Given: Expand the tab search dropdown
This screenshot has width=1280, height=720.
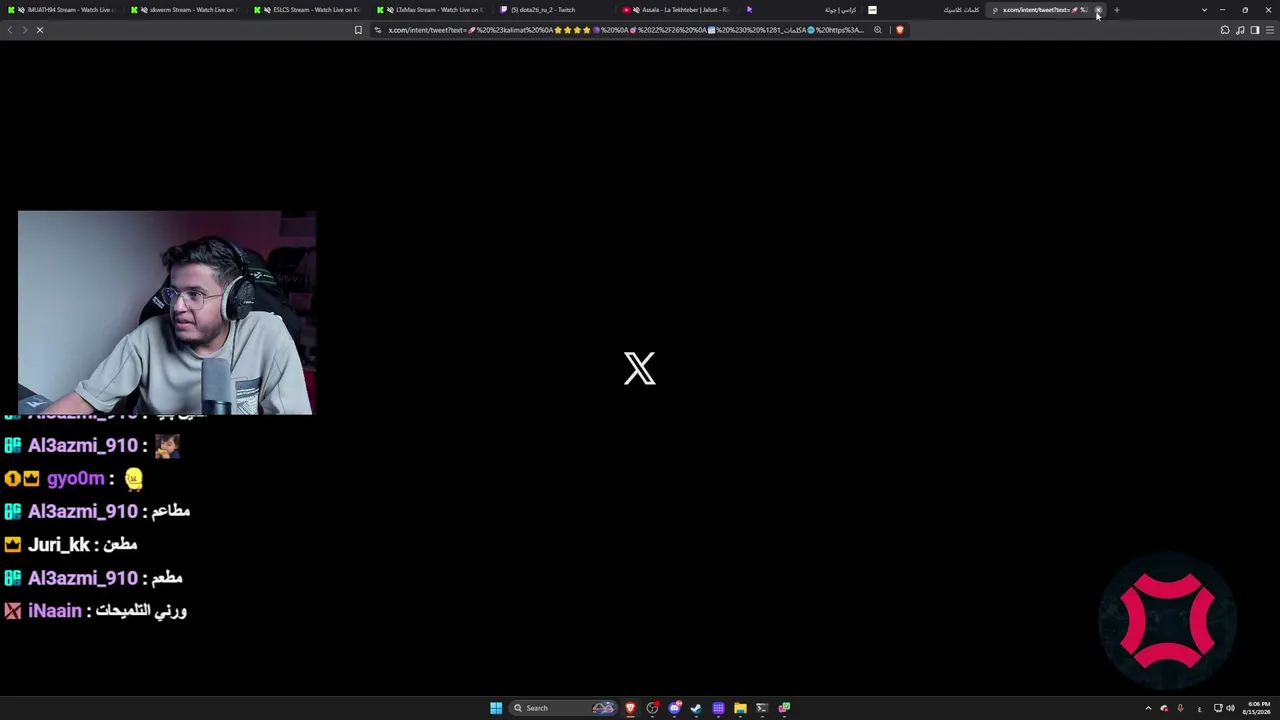Looking at the screenshot, I should click(1204, 10).
